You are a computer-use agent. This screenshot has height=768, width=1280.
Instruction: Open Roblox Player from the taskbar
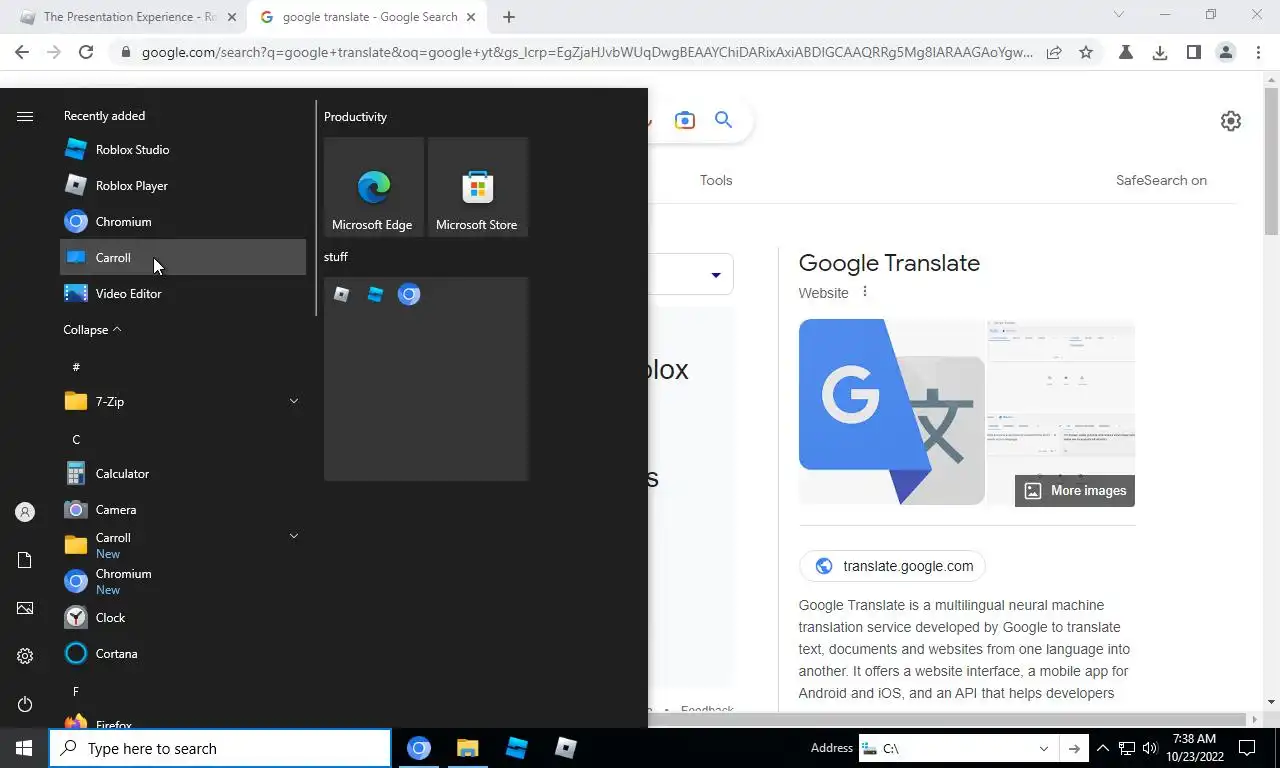click(566, 748)
